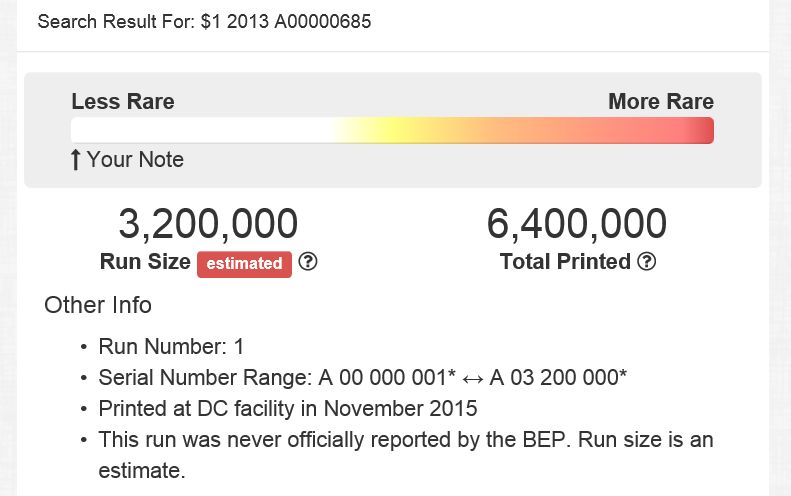Image resolution: width=791 pixels, height=496 pixels.
Task: Click the 3,200,000 run size figure
Action: pyautogui.click(x=208, y=224)
